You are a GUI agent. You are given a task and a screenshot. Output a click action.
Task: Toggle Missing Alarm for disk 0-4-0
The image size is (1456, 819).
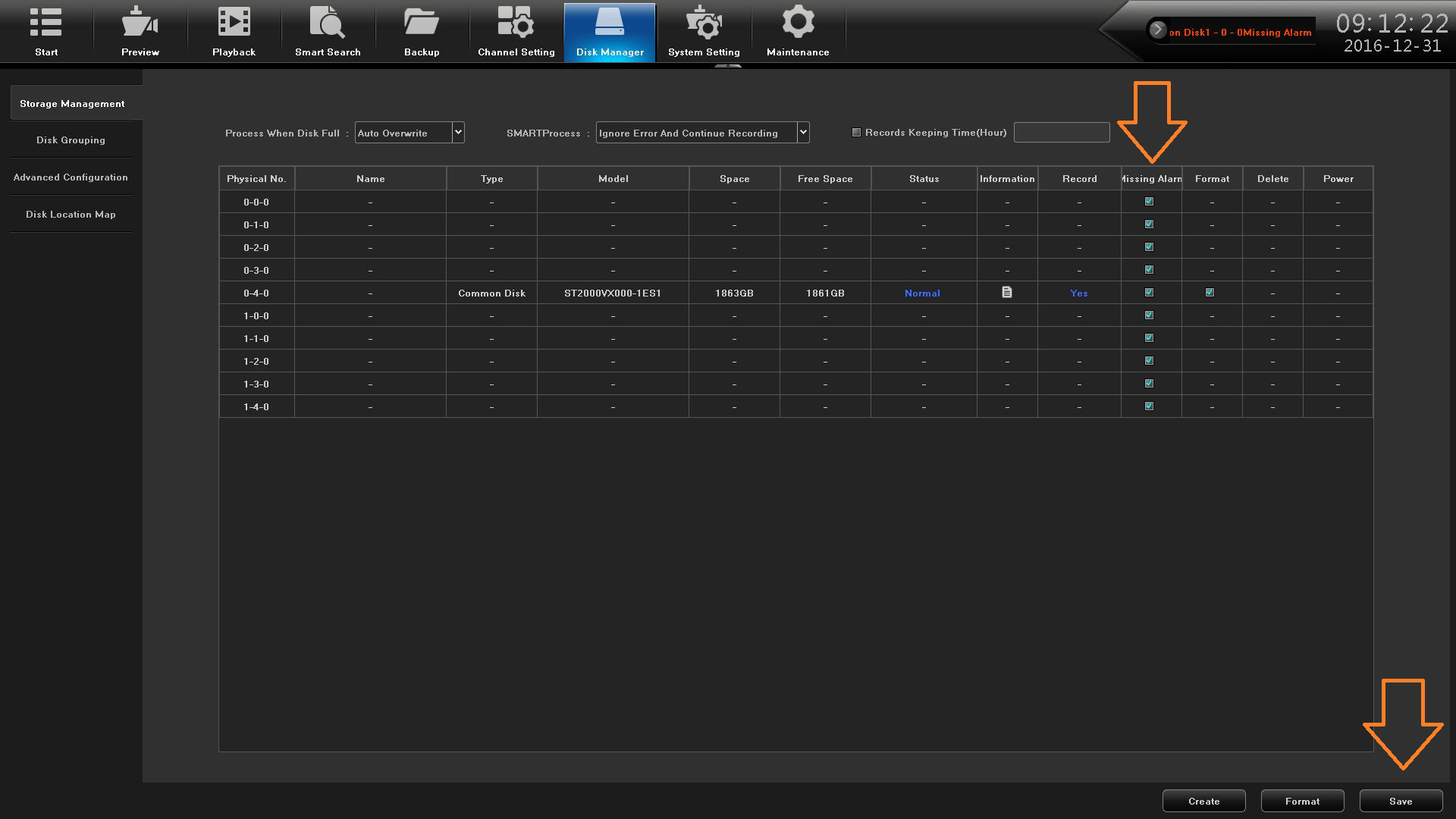pos(1149,292)
